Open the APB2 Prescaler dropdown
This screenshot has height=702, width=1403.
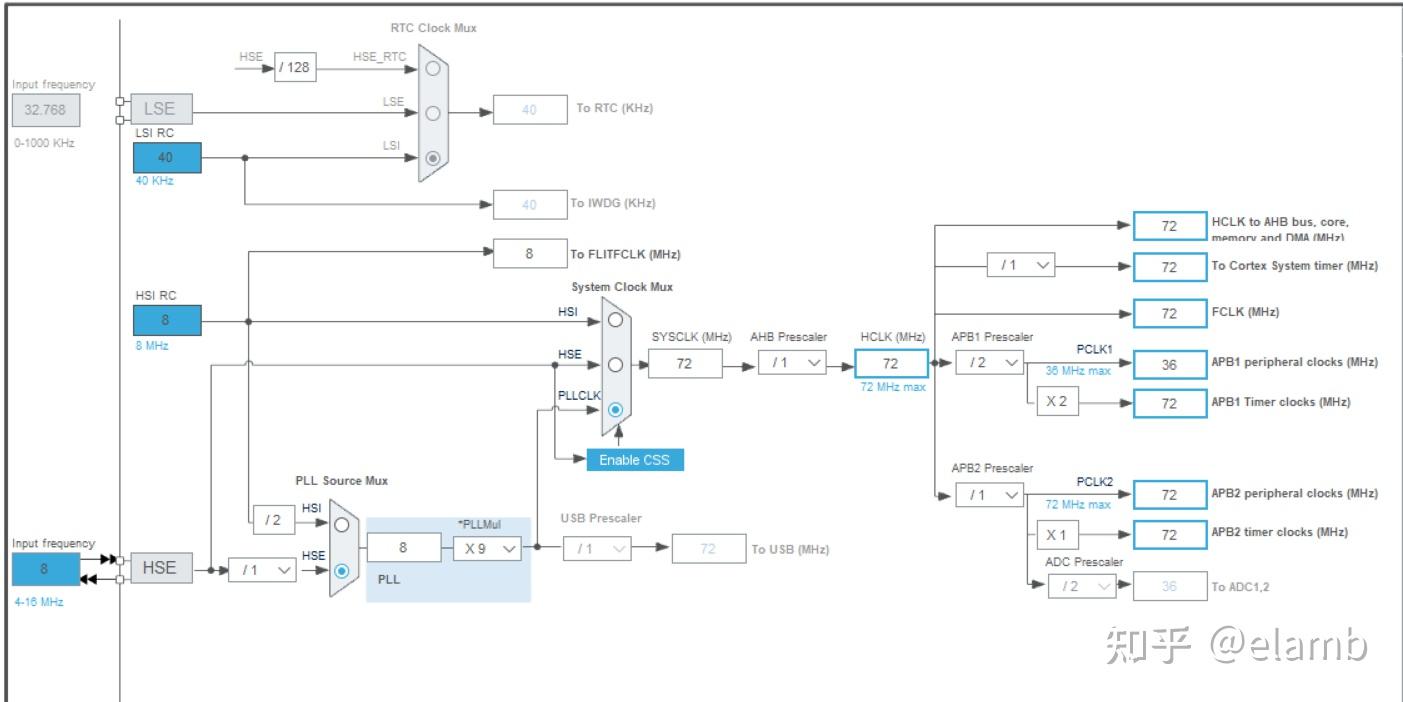coord(989,494)
